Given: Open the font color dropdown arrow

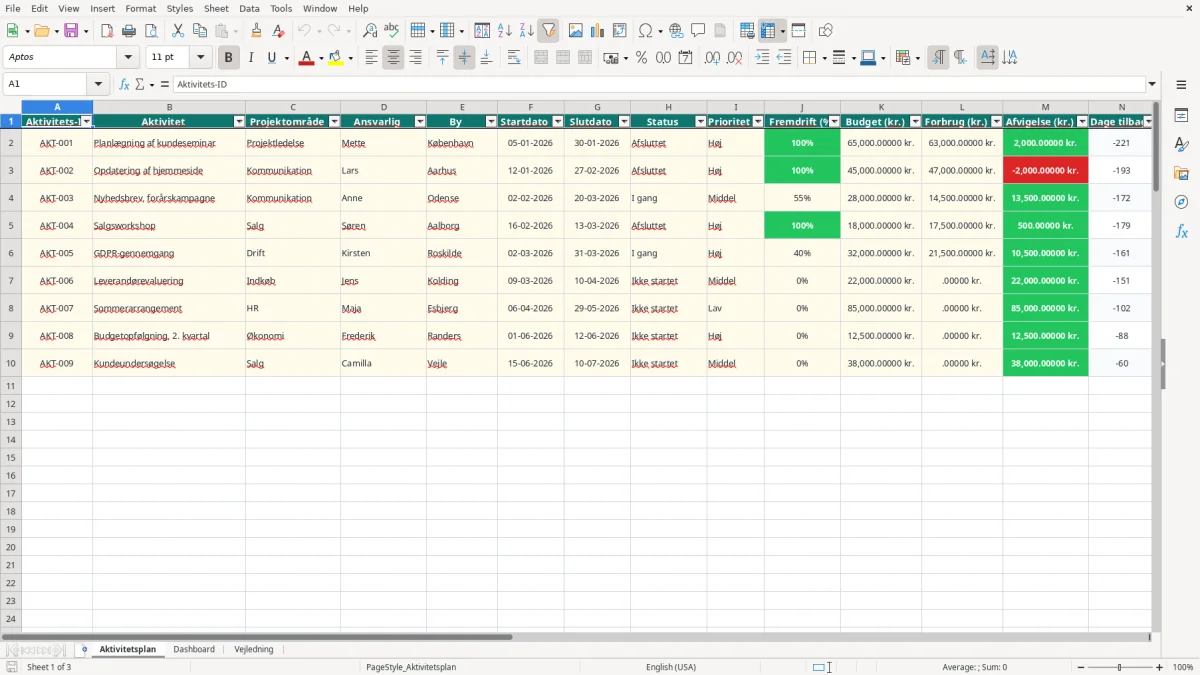Looking at the screenshot, I should [x=321, y=58].
